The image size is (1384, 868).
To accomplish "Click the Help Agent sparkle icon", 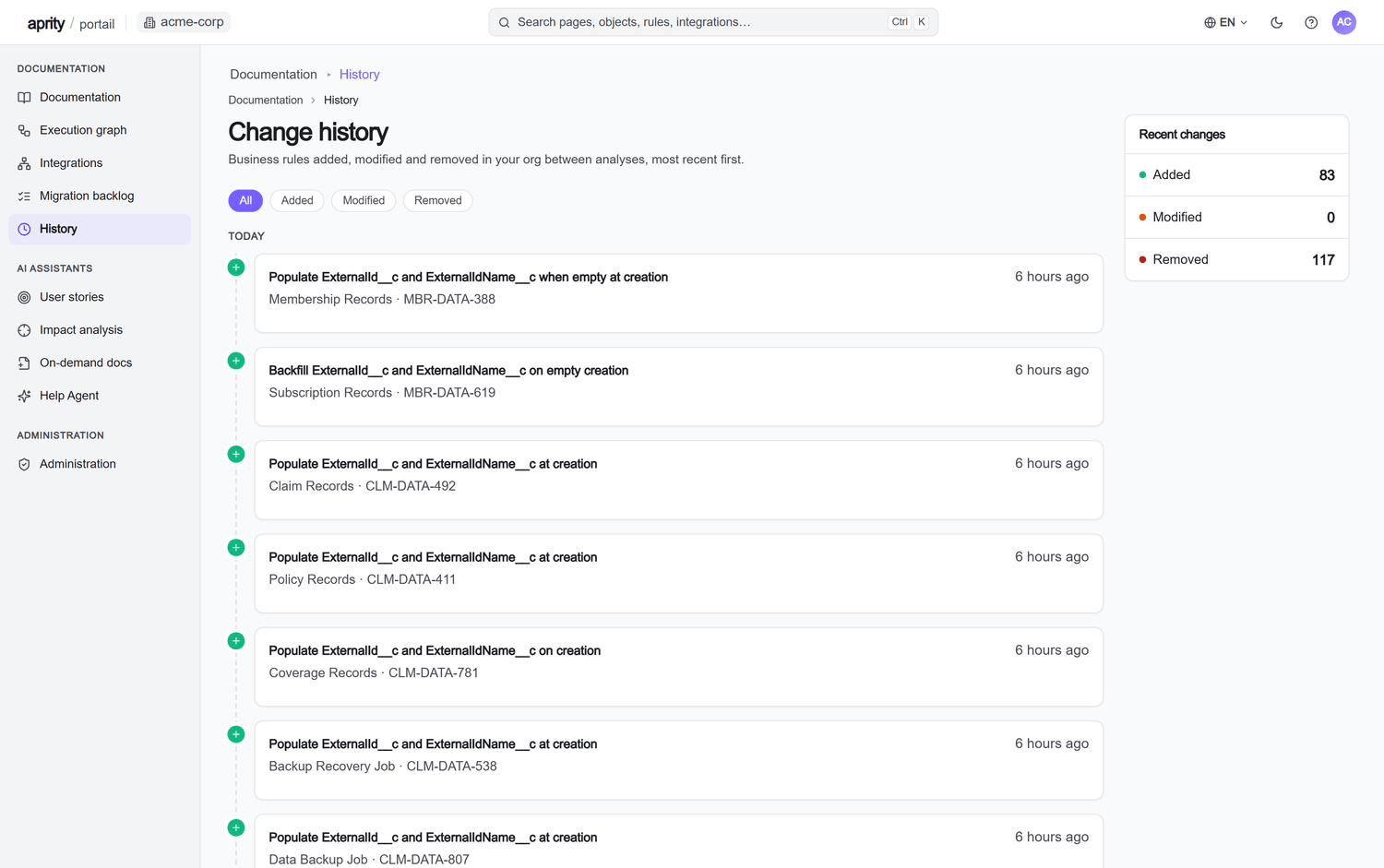I will [24, 396].
